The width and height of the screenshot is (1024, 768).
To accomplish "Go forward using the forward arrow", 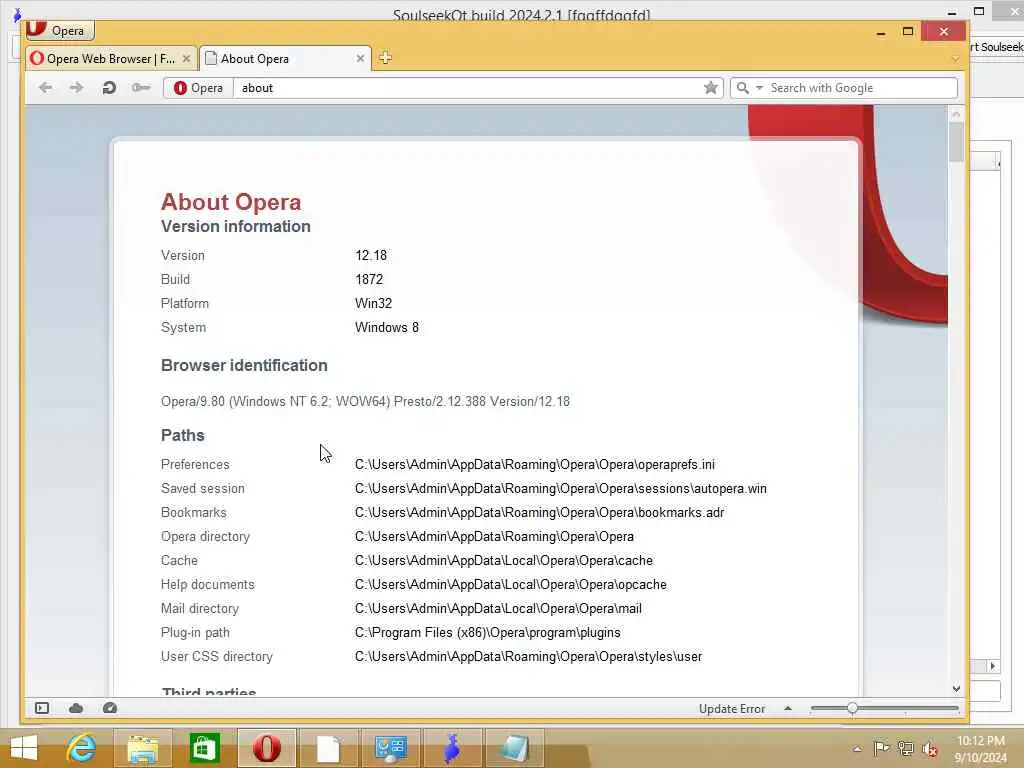I will pyautogui.click(x=76, y=88).
